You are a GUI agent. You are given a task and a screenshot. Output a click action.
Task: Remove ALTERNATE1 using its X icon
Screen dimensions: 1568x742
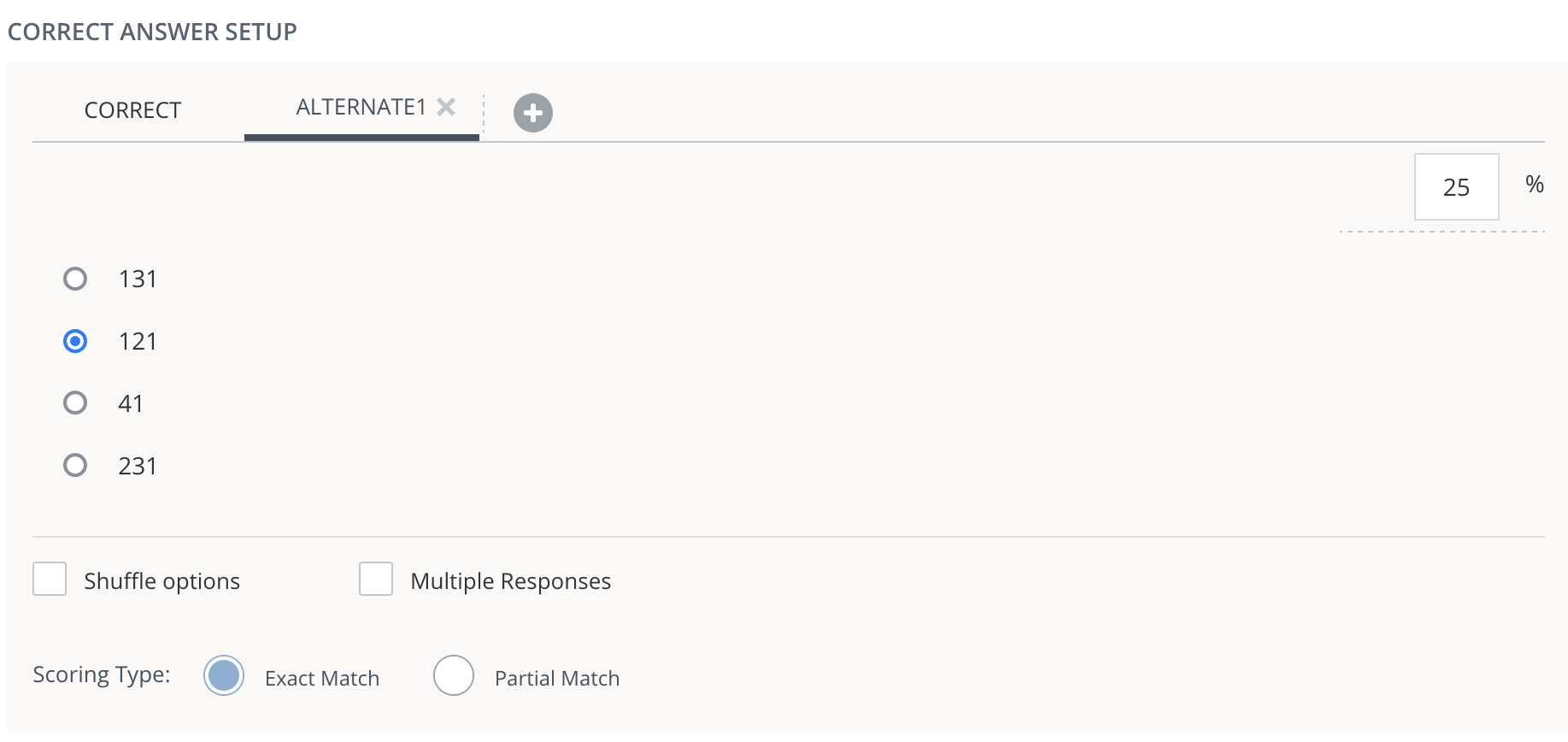point(445,107)
